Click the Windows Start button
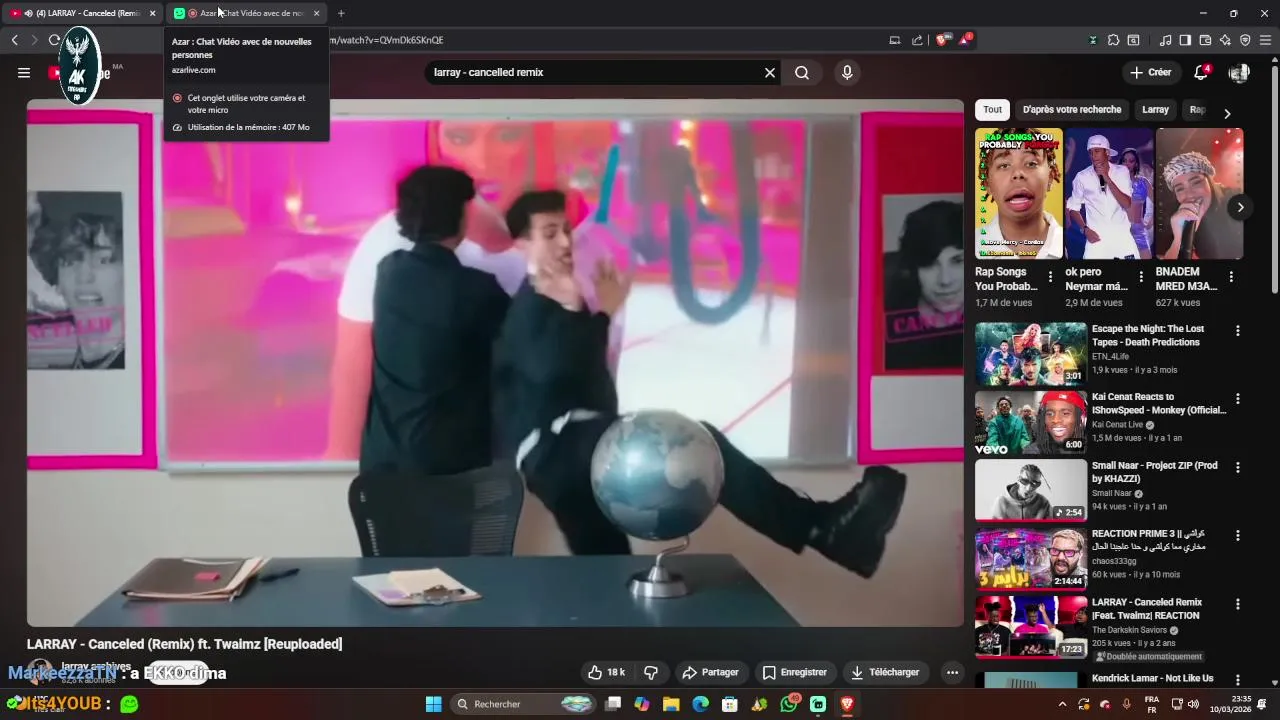 [433, 704]
